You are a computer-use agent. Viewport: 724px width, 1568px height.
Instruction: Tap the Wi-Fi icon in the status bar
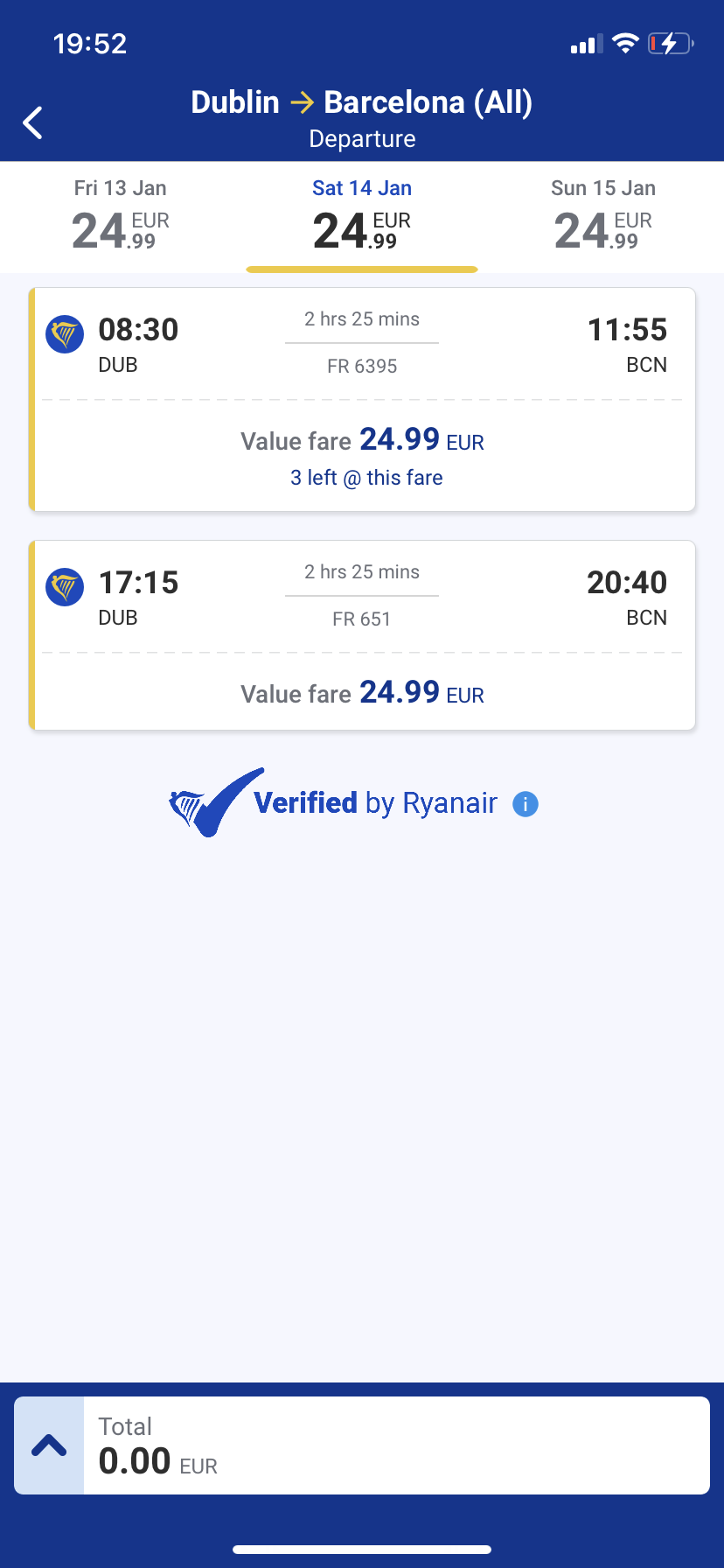point(625,44)
